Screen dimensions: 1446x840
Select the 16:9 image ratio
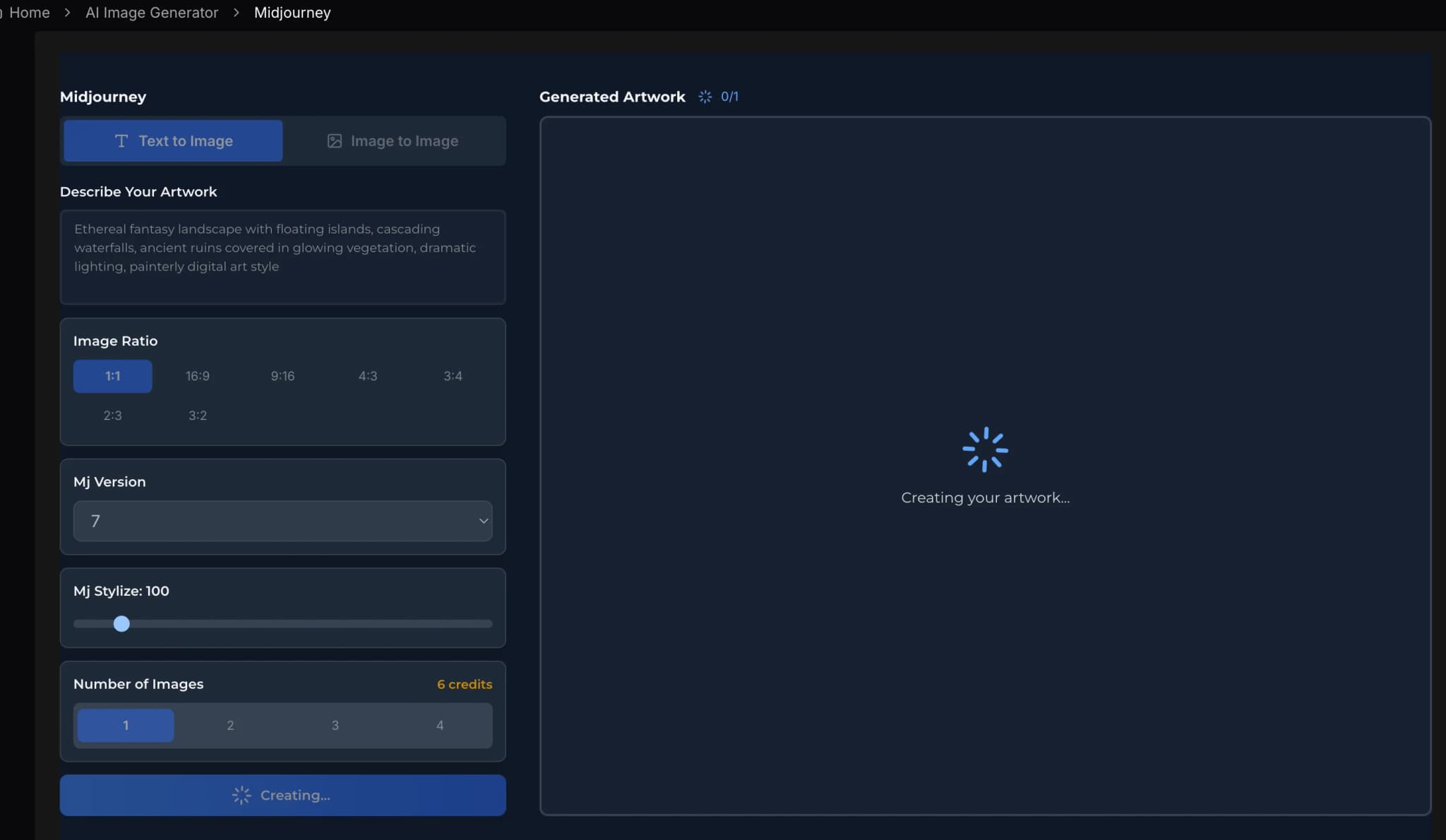click(x=198, y=376)
